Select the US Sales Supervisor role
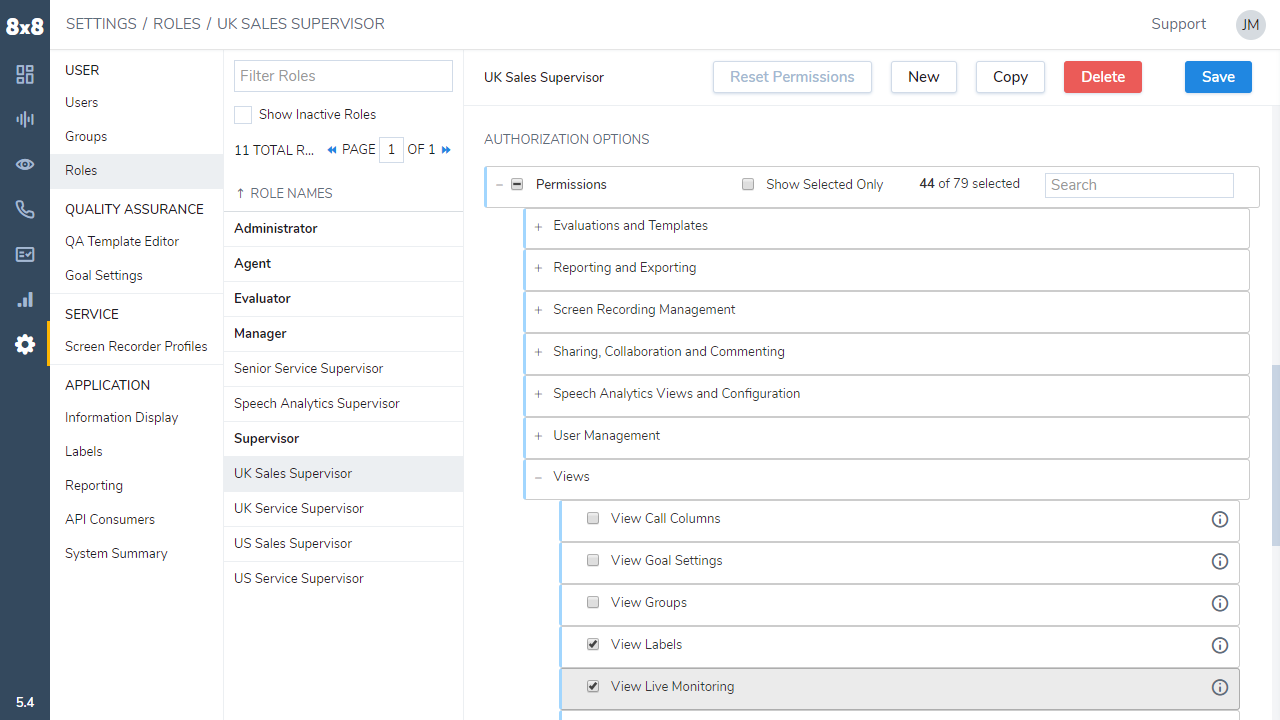 pyautogui.click(x=343, y=544)
